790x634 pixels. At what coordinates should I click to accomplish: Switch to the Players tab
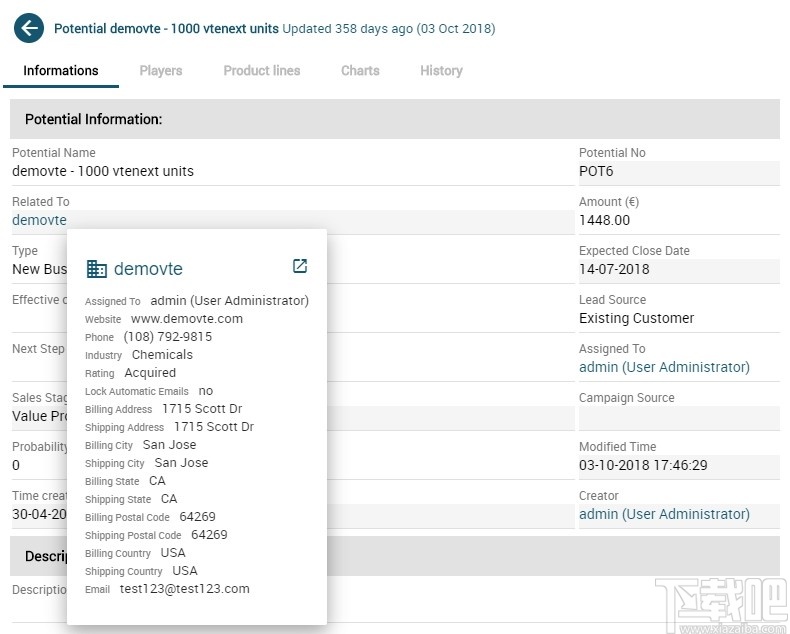pos(161,71)
